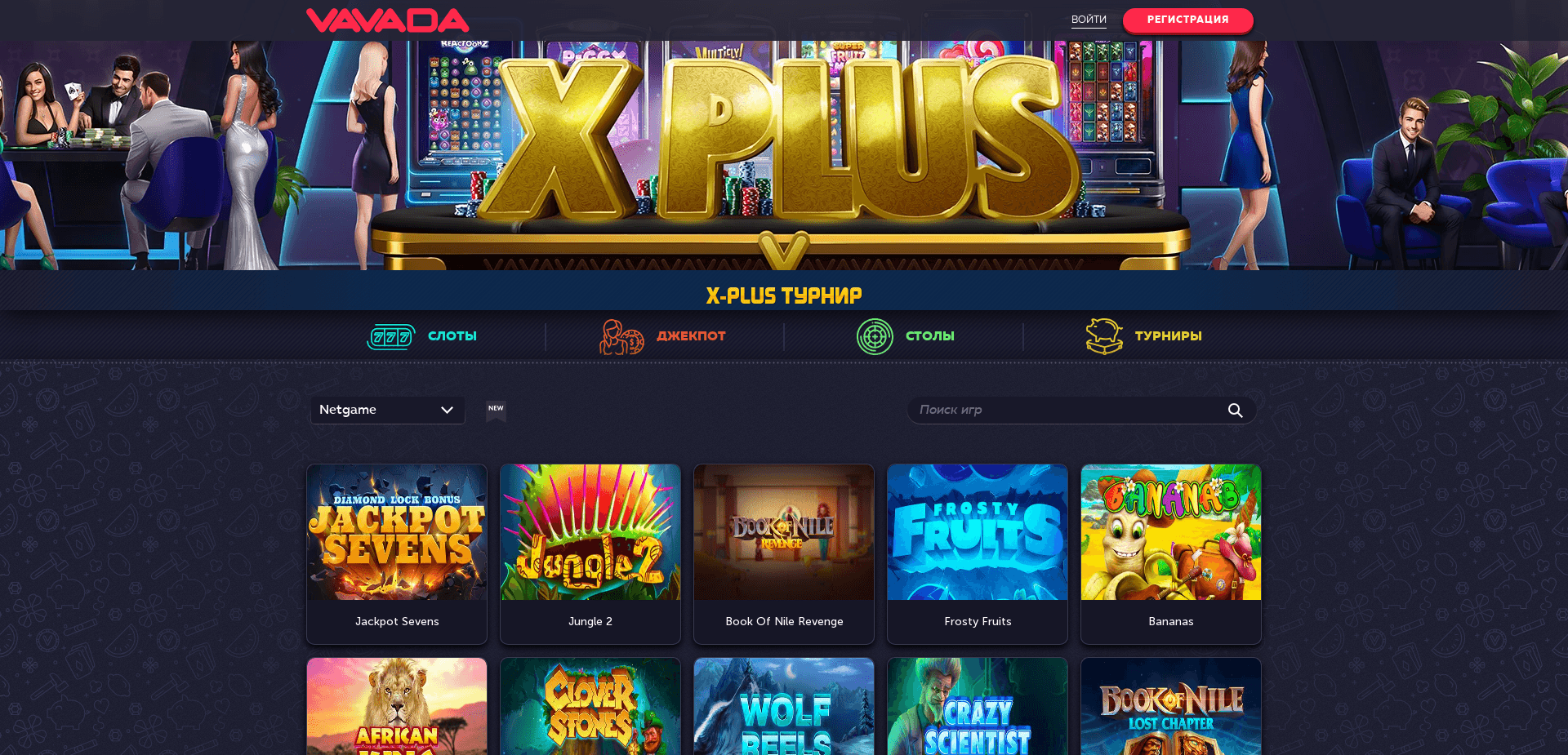This screenshot has height=755, width=1568.
Task: Click the roulette tables icon
Action: [x=875, y=336]
